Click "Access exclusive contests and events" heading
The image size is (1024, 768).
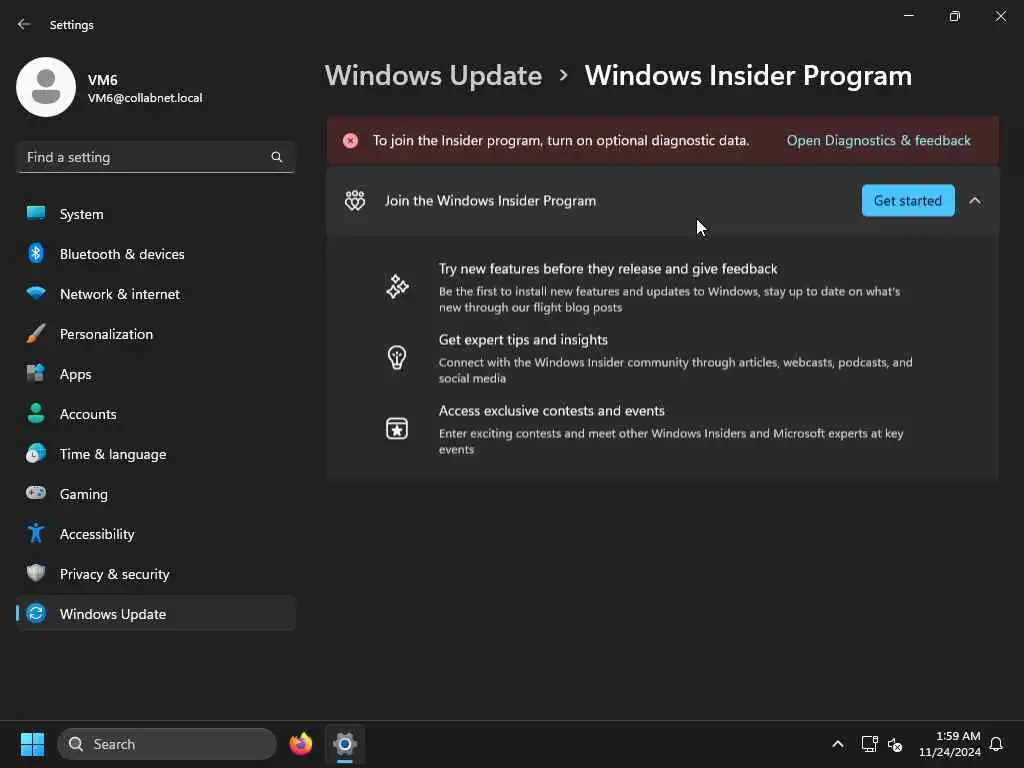coord(552,411)
